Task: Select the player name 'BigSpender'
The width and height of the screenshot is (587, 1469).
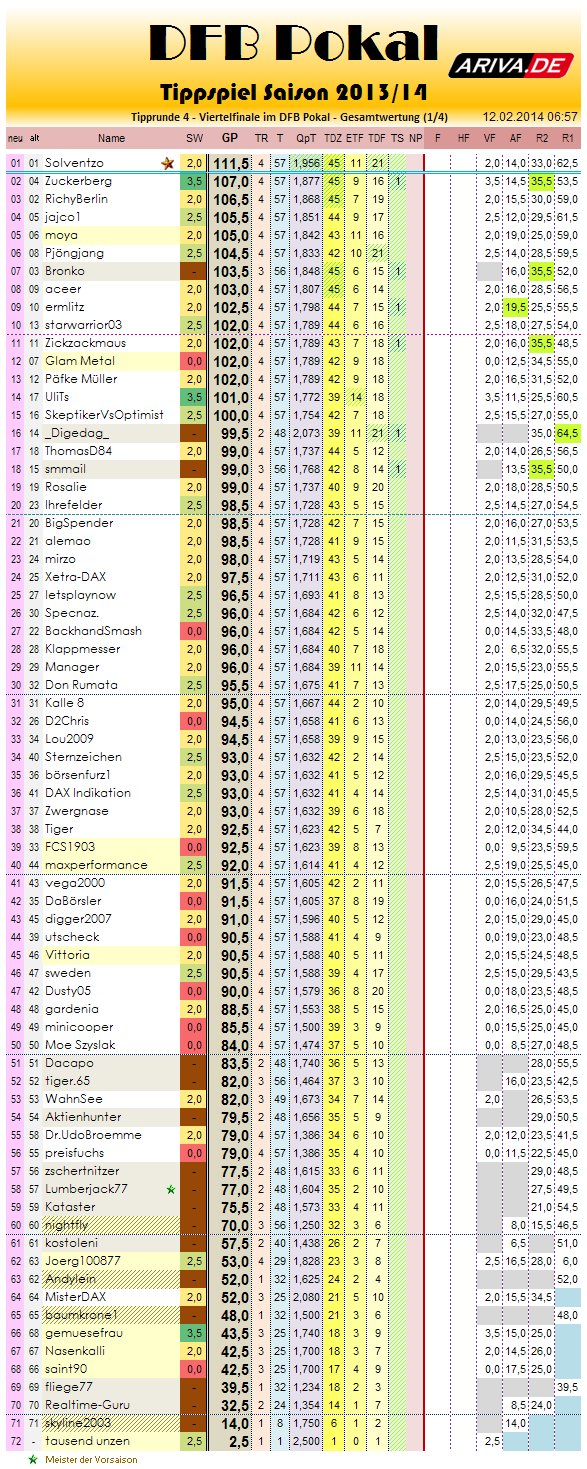Action: tap(77, 523)
